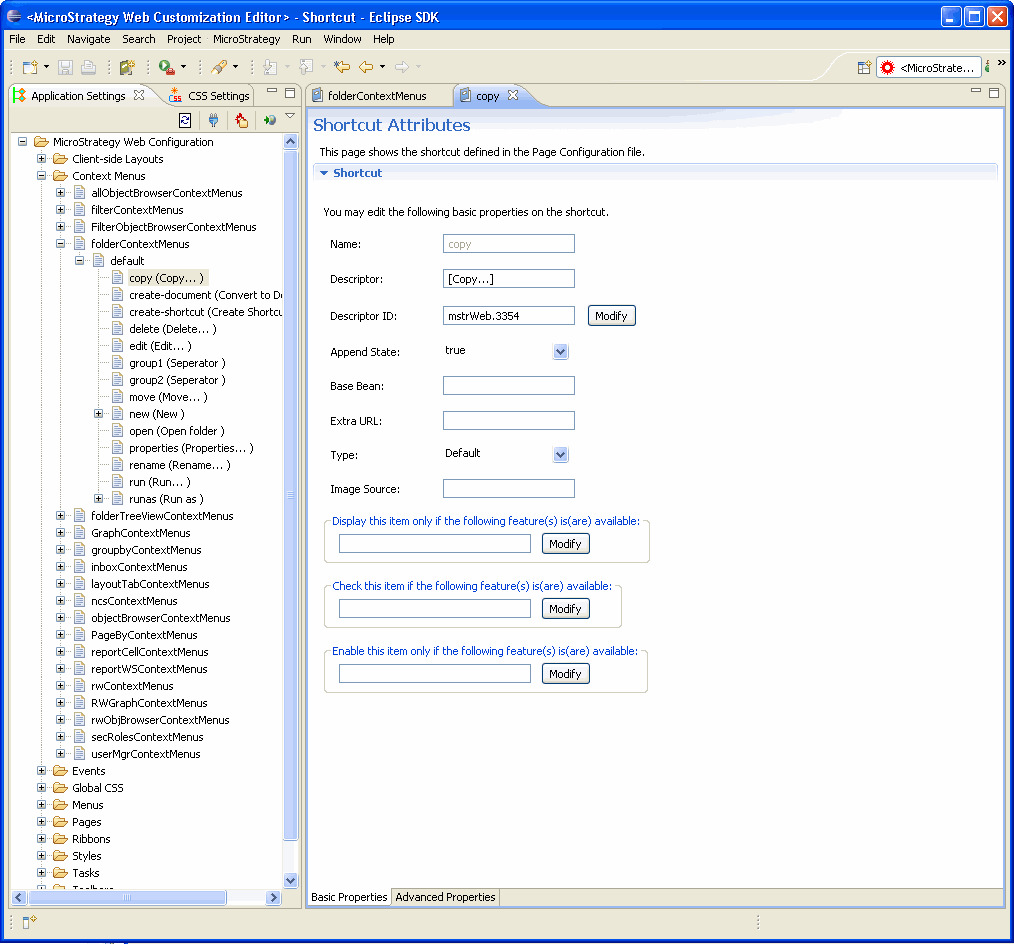Select the properties (Properties...) tree item
Viewport: 1014px width, 944px height.
click(x=191, y=448)
